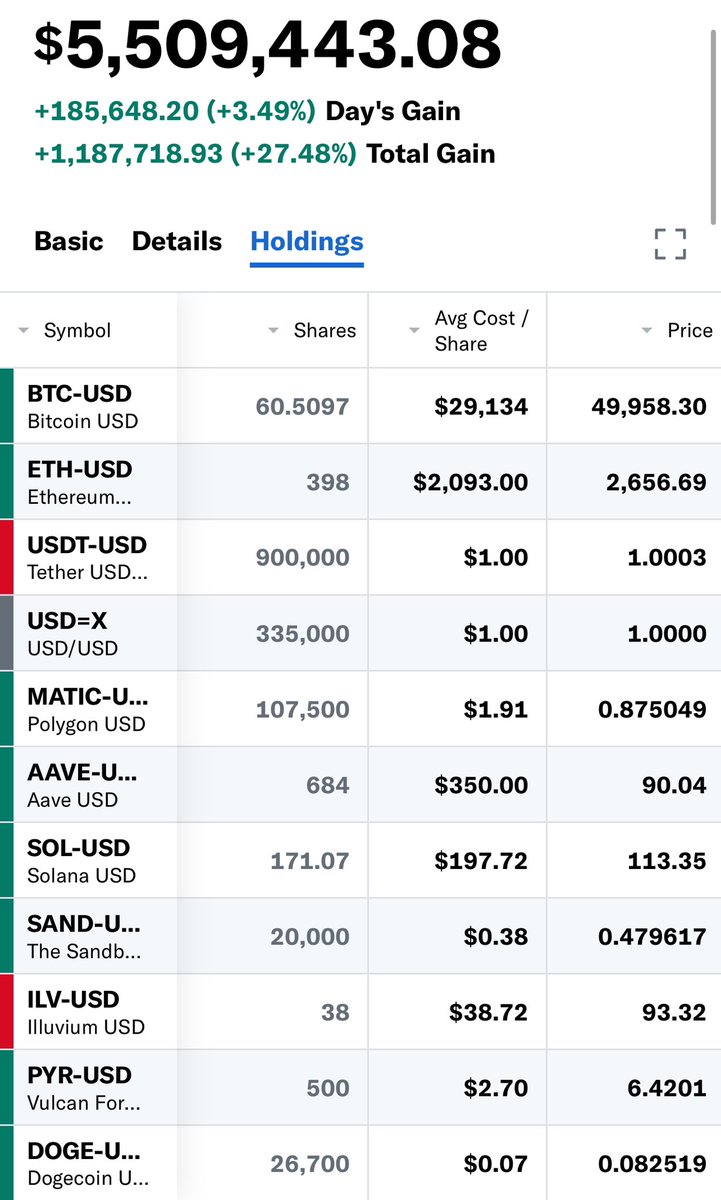Select the +185,648.20 Day's Gain value

[x=175, y=111]
